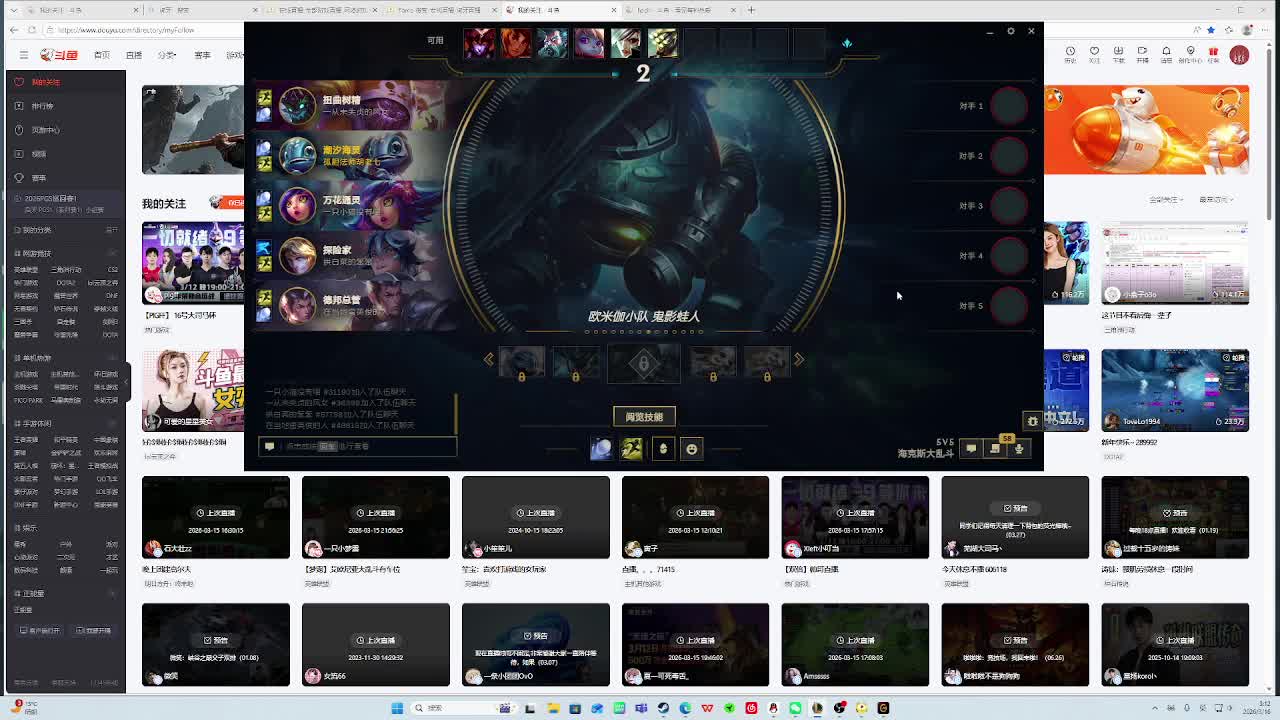Open 排行榜 item in Douyu sidebar

click(42, 106)
